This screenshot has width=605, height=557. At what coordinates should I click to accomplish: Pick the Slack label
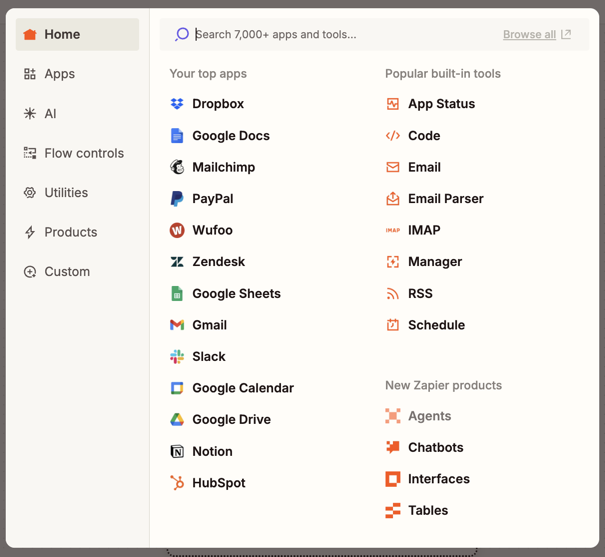(209, 356)
